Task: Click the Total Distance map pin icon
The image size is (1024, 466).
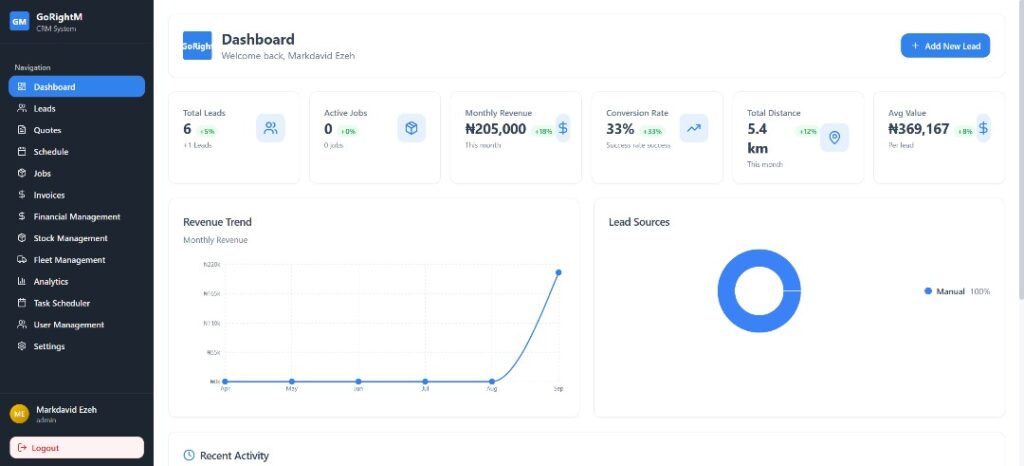Action: click(834, 138)
